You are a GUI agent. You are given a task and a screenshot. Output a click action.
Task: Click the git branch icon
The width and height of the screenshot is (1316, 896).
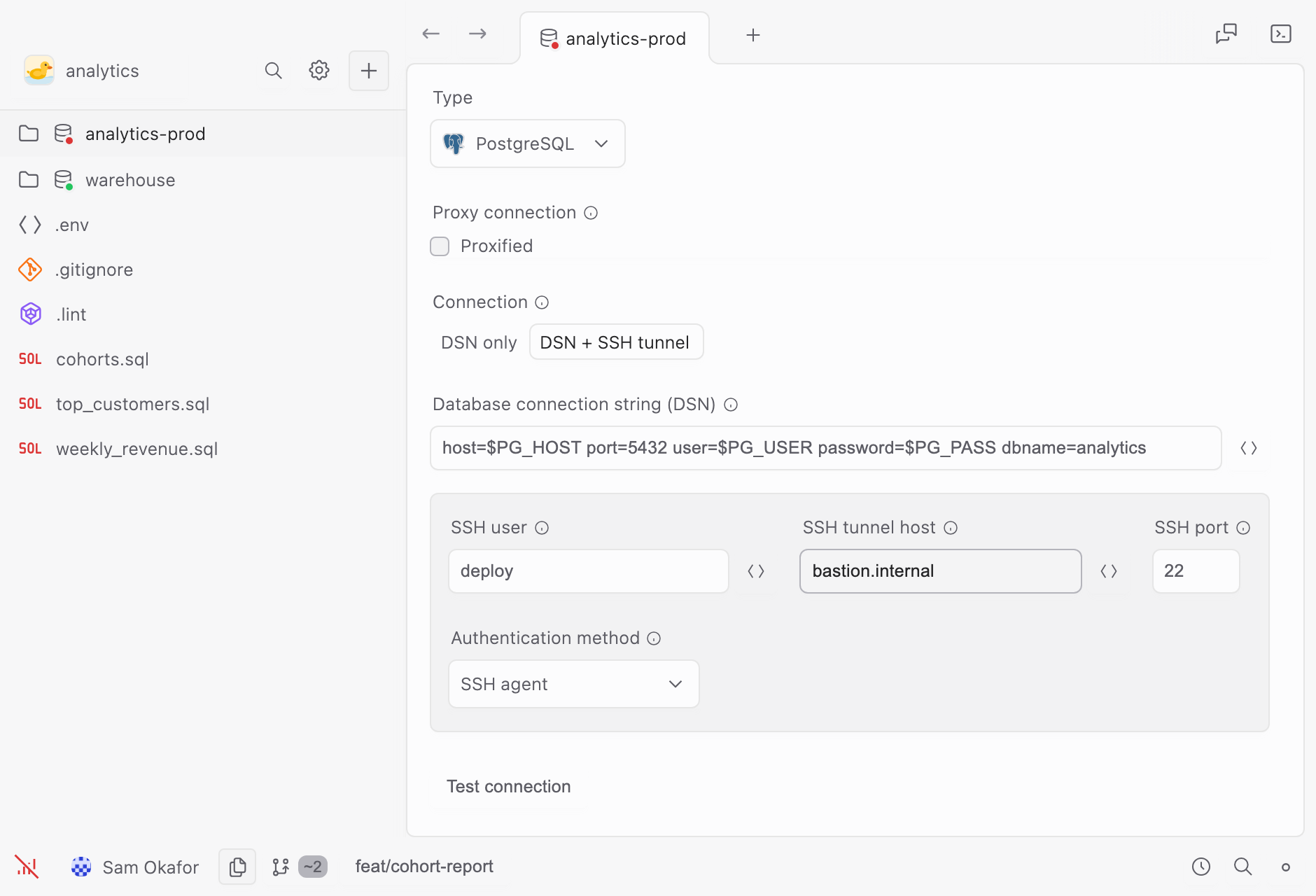pyautogui.click(x=281, y=867)
